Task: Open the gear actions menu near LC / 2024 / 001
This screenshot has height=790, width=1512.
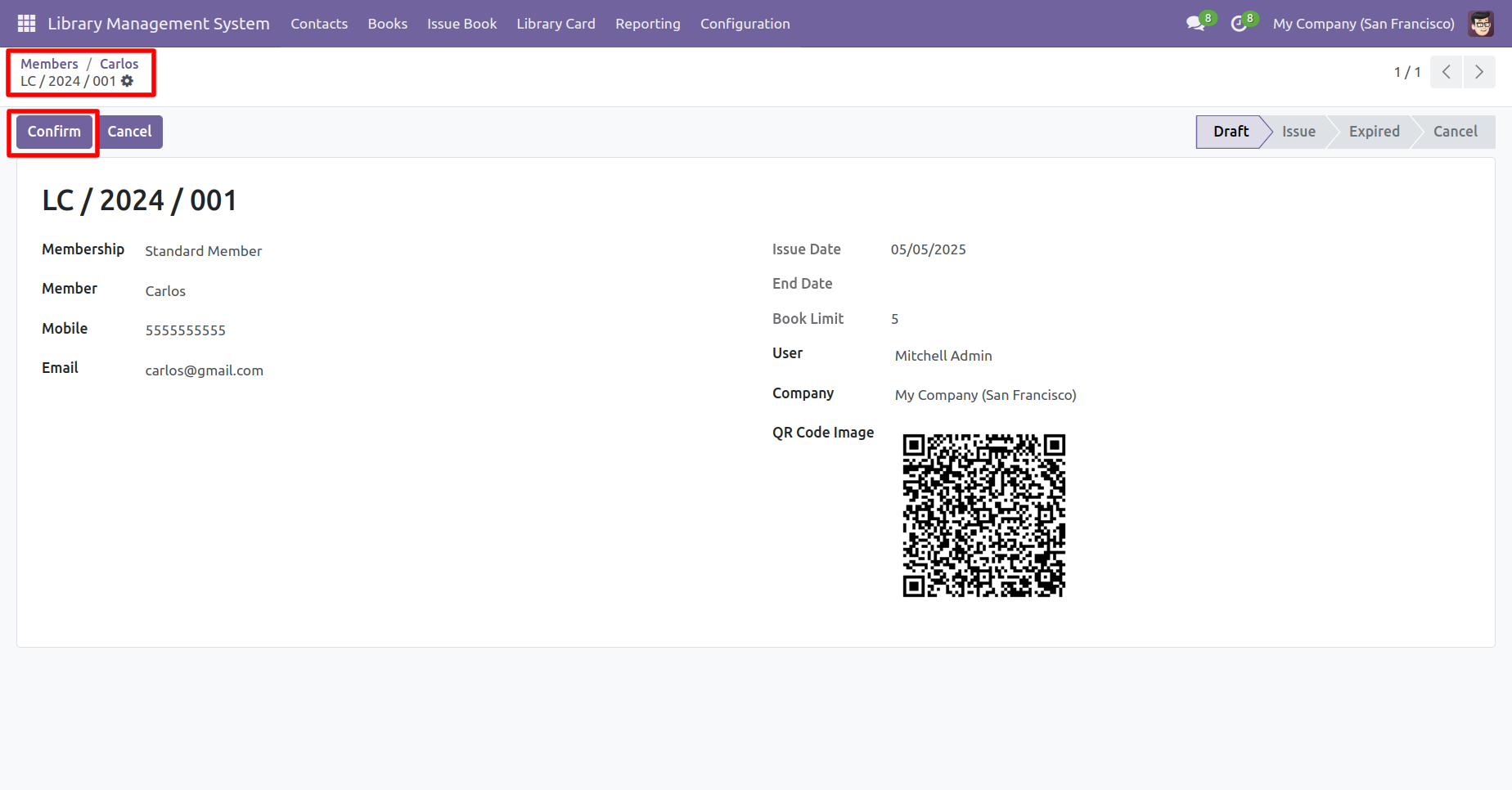Action: pyautogui.click(x=128, y=81)
